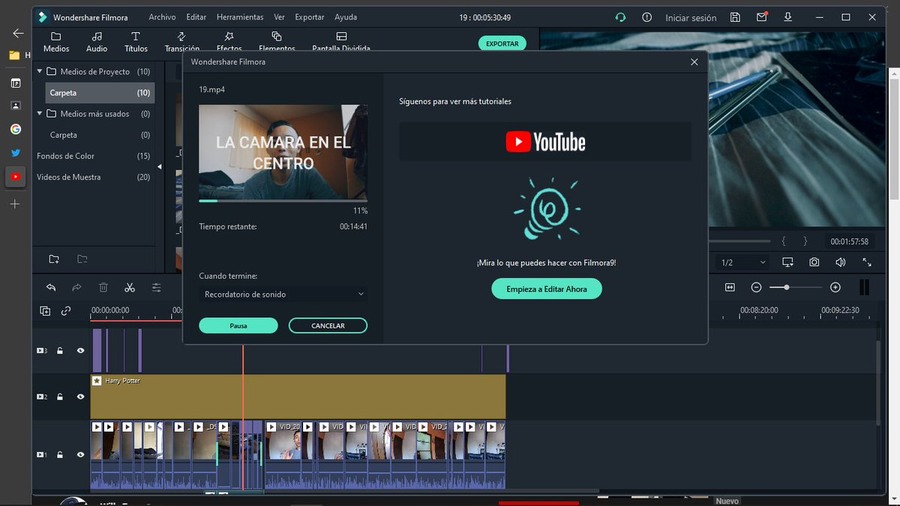The height and width of the screenshot is (506, 900).
Task: Click the YouTube icon in left sidebar
Action: point(15,177)
